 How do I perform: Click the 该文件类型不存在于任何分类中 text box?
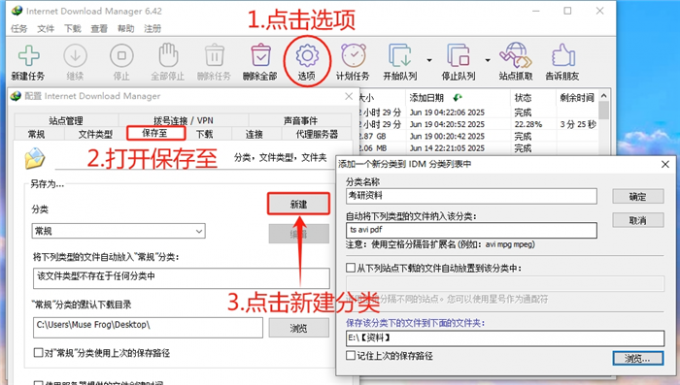[181, 278]
